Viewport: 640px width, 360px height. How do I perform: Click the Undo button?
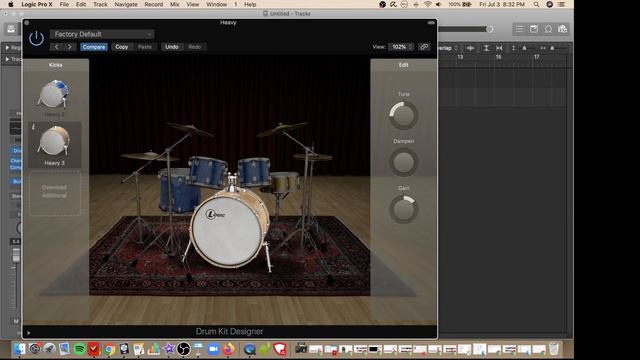point(171,47)
